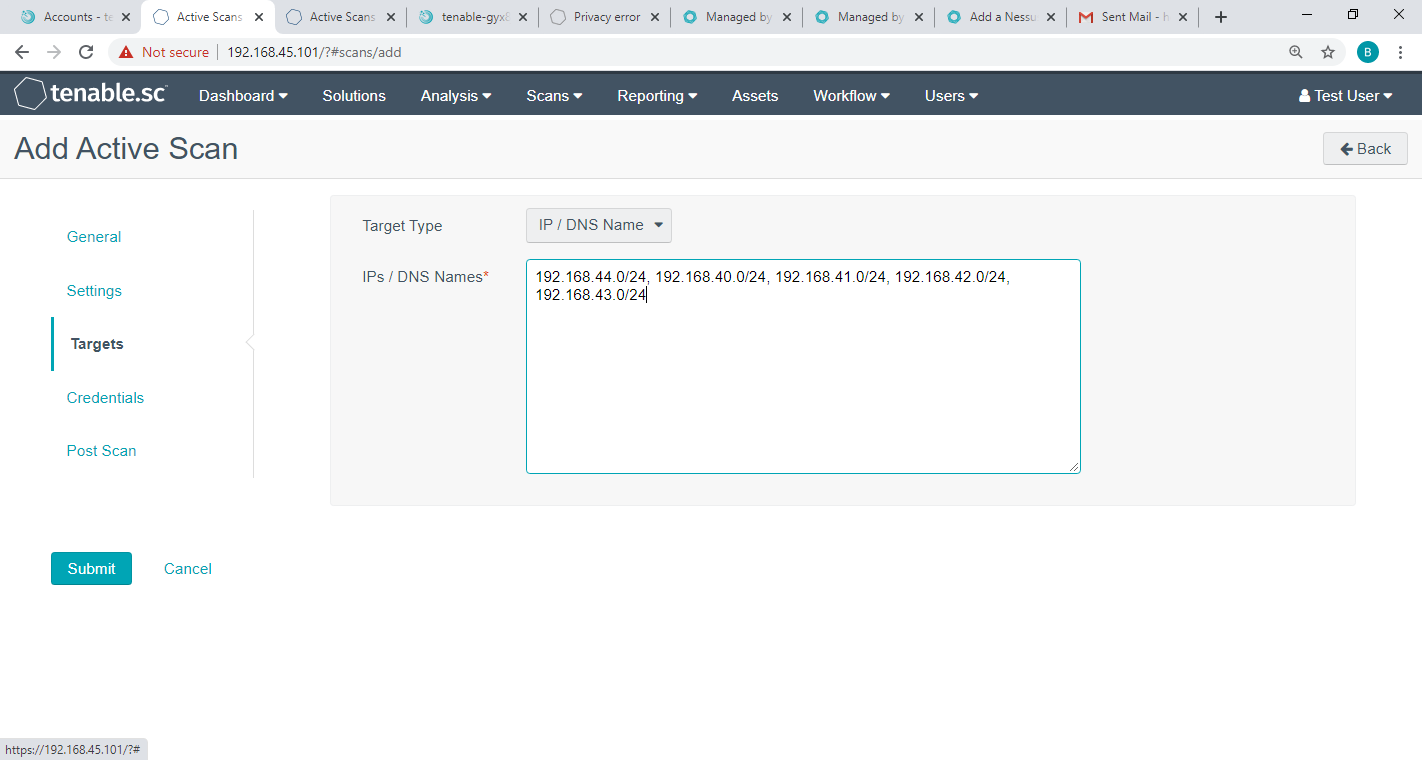Cancel adding the scan
Screen dimensions: 1422x760
(188, 569)
